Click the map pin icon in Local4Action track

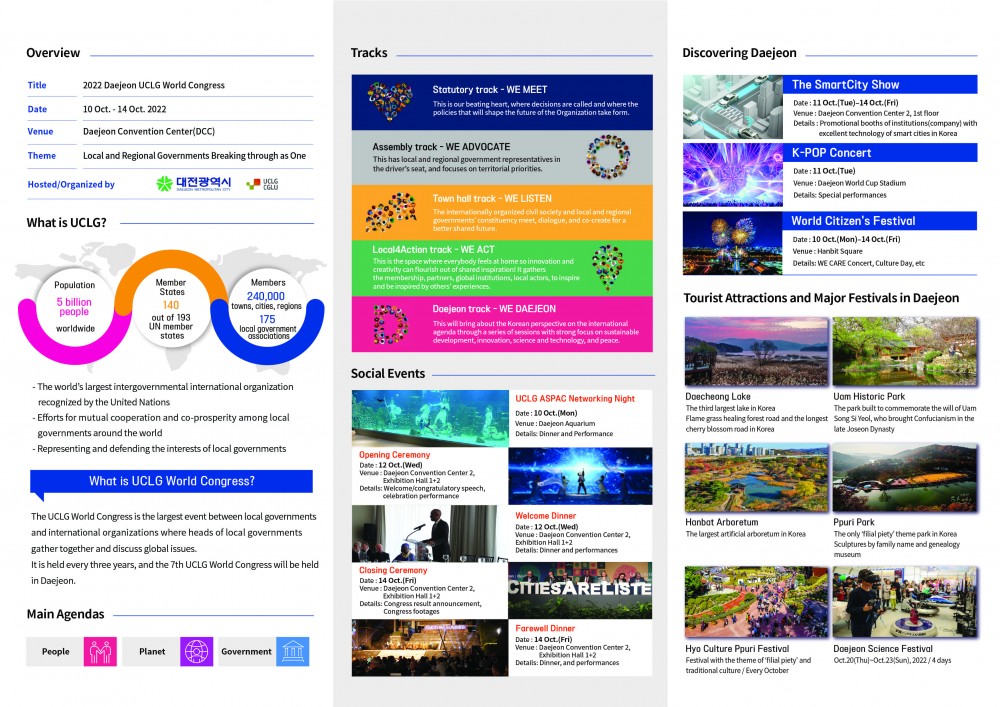point(607,267)
